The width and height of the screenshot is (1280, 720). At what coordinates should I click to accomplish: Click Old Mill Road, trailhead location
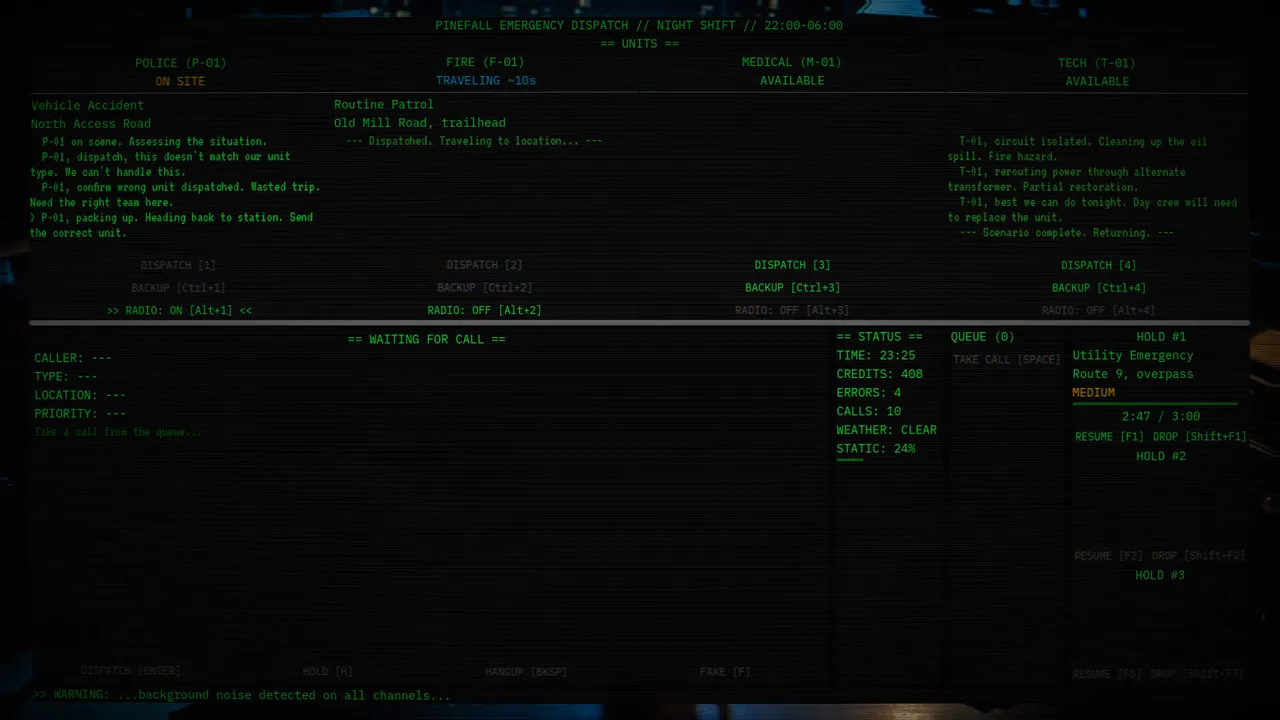[x=420, y=123]
